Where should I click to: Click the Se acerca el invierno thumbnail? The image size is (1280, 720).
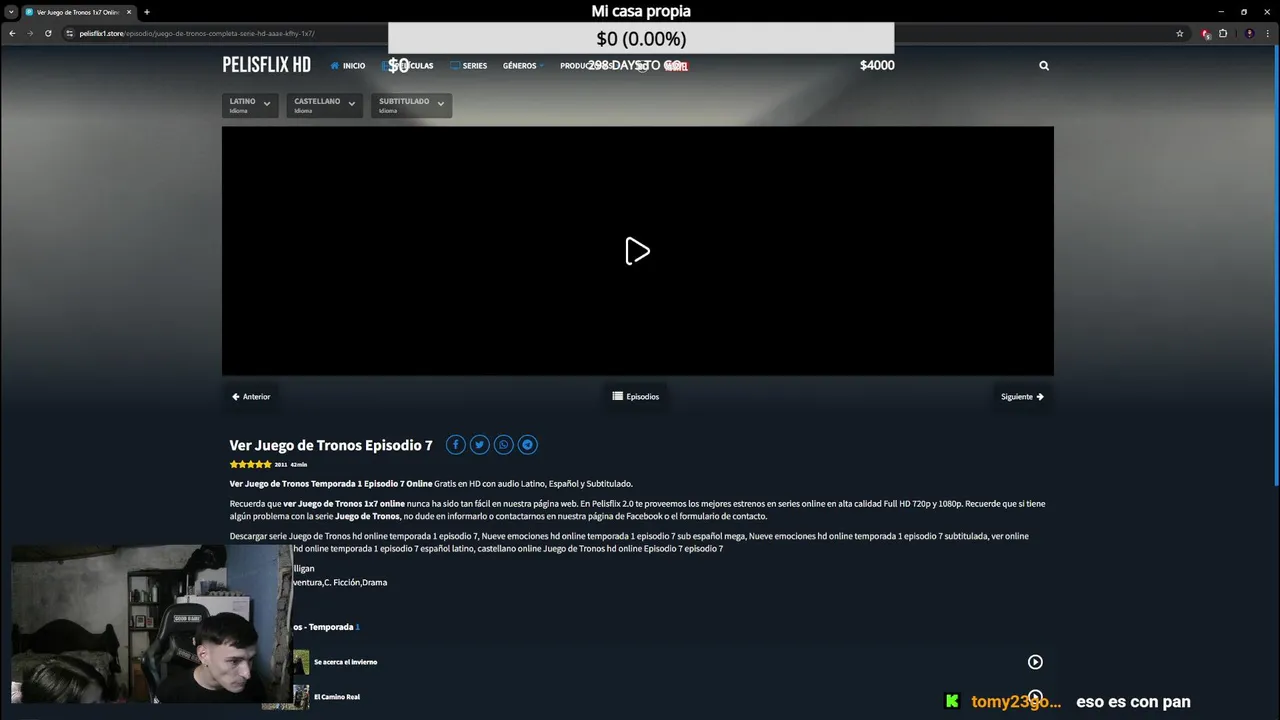tap(301, 662)
